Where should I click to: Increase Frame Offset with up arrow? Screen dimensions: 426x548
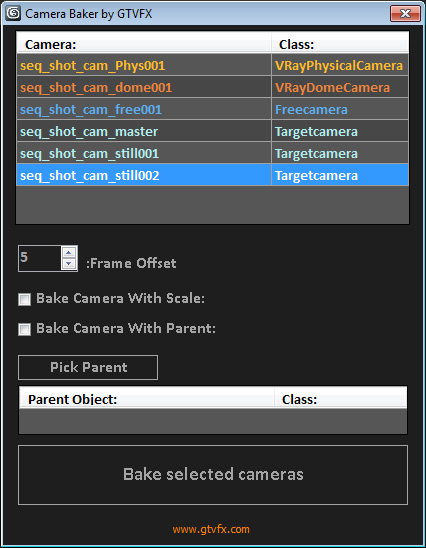[x=69, y=253]
